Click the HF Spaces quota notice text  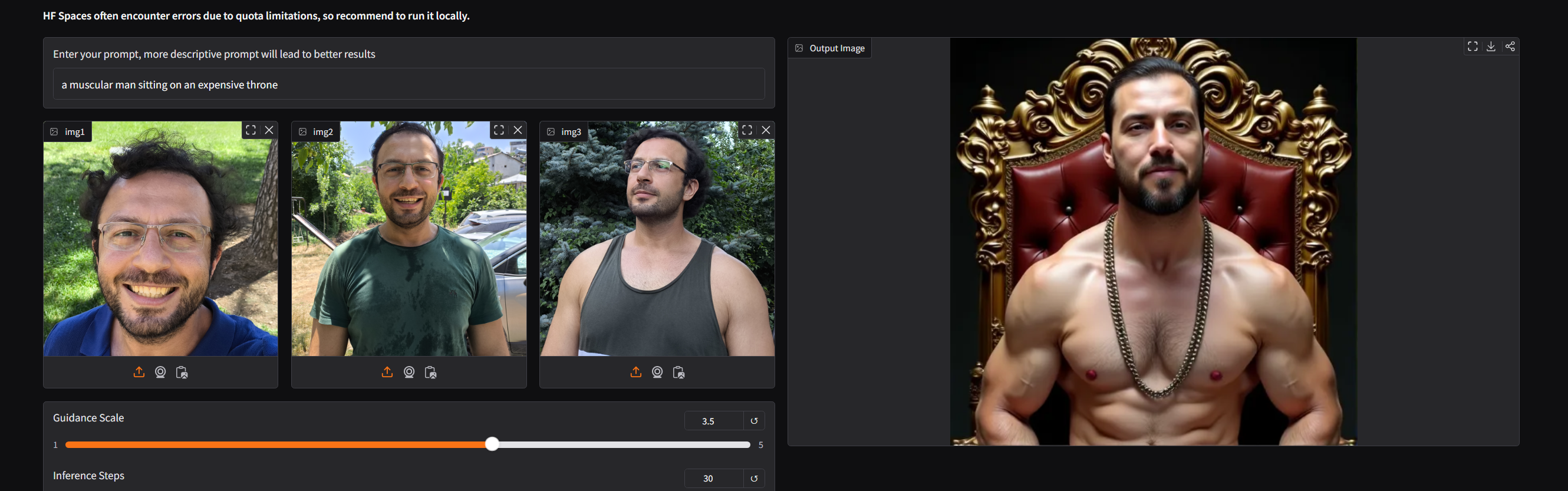tap(256, 16)
